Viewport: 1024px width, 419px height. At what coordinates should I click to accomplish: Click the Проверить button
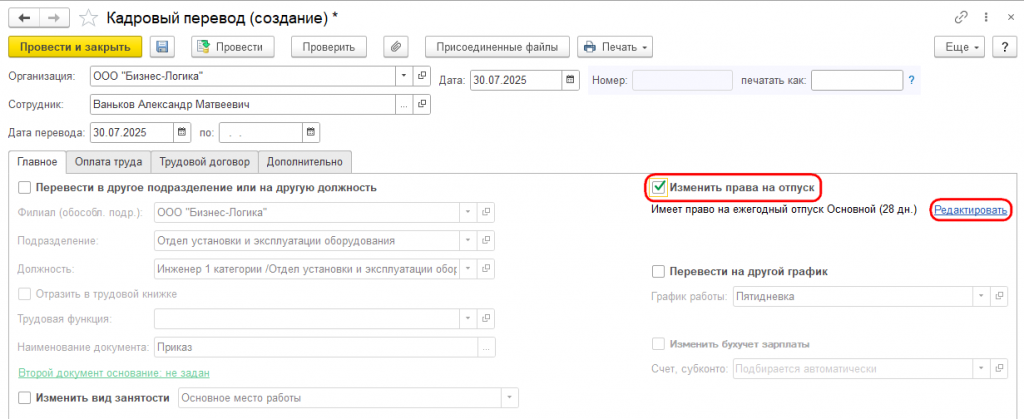pos(328,47)
